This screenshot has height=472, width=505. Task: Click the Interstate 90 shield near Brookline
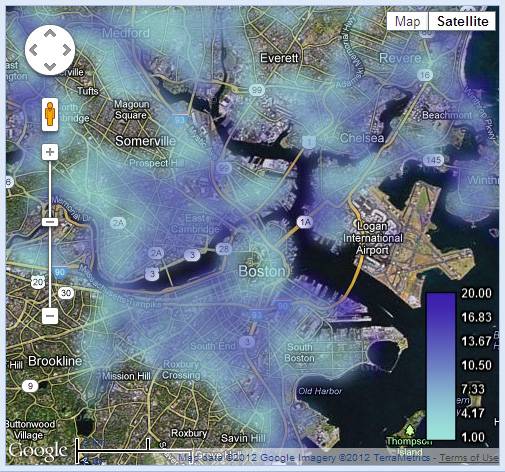(x=60, y=272)
